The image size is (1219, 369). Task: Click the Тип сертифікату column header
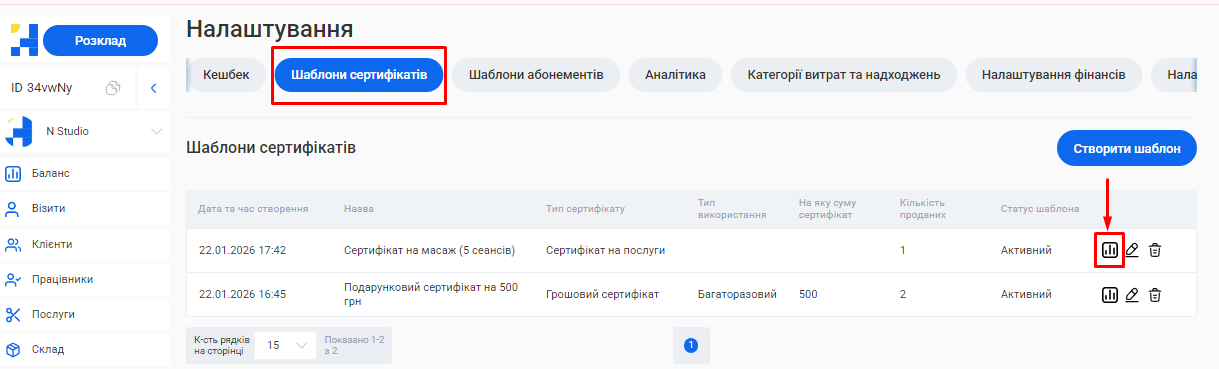(585, 209)
